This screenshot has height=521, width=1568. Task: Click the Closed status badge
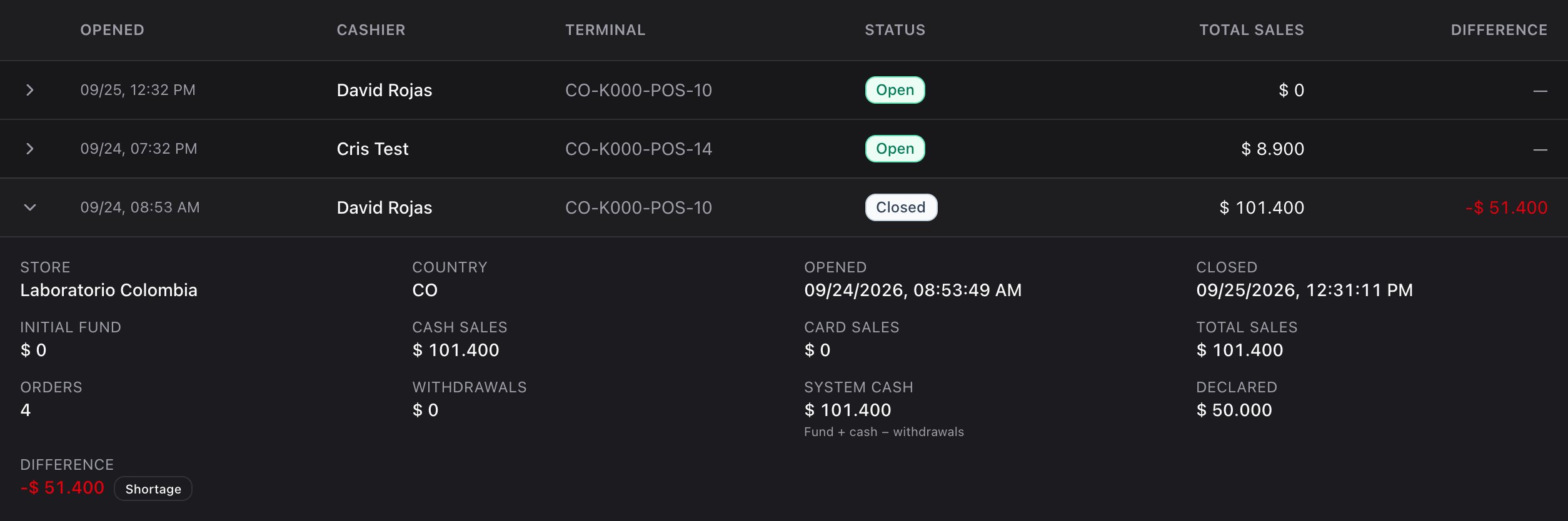[901, 207]
